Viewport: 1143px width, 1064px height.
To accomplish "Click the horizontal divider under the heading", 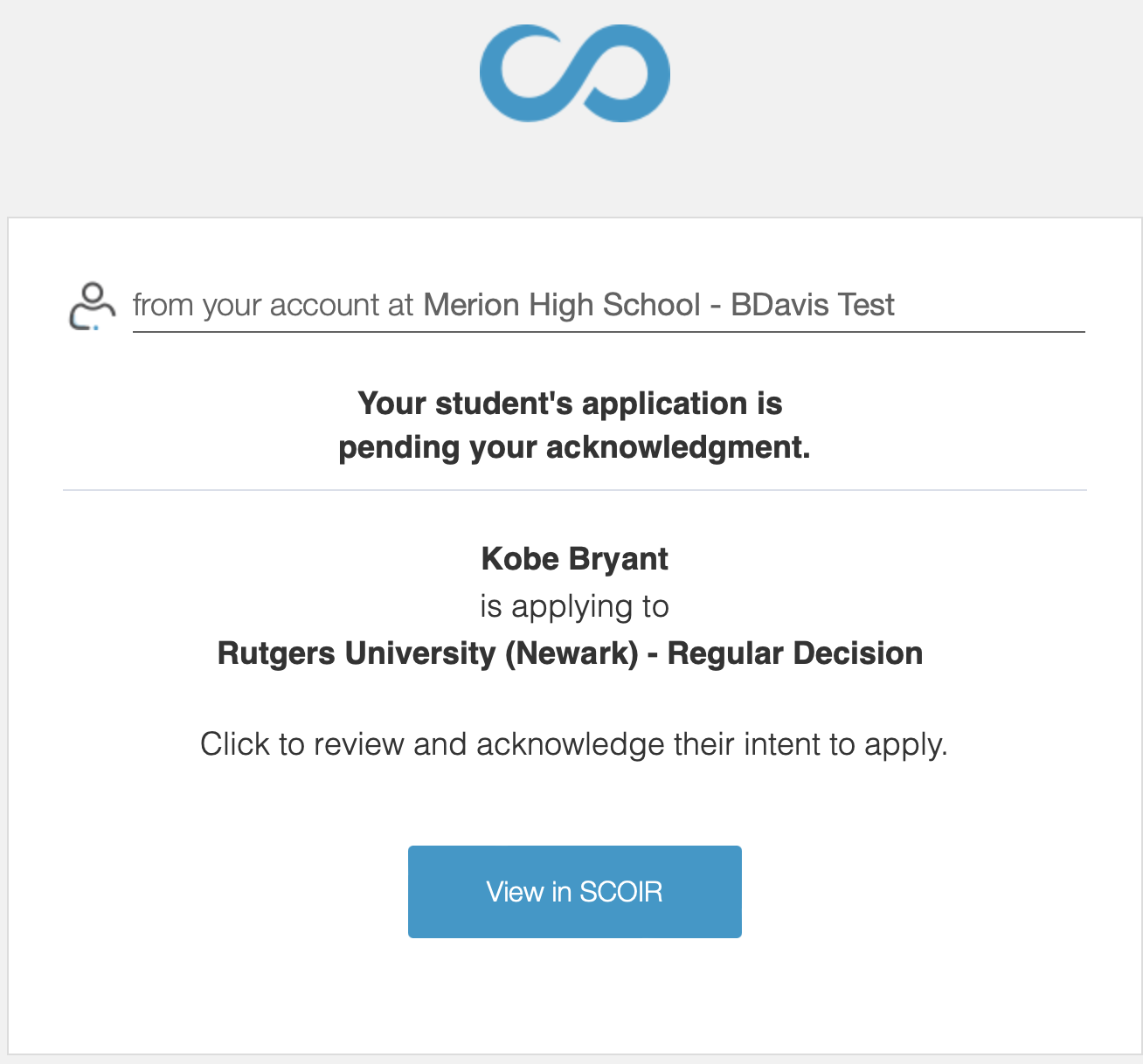I will pos(574,490).
